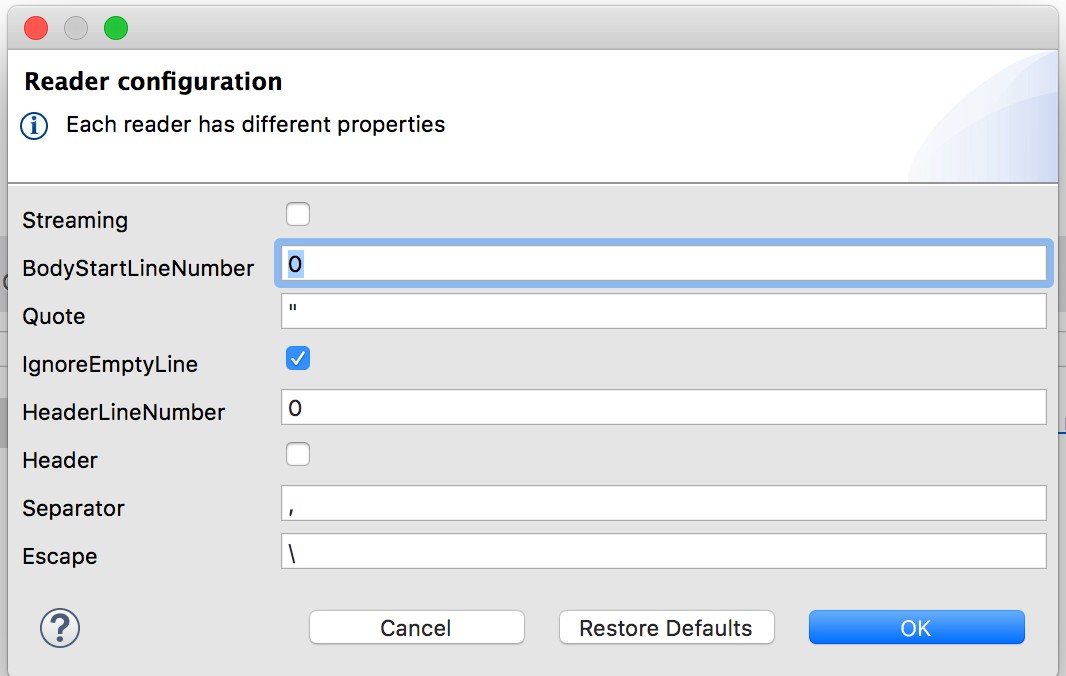
Task: Click the BodyStartLineNumber label text
Action: (138, 268)
